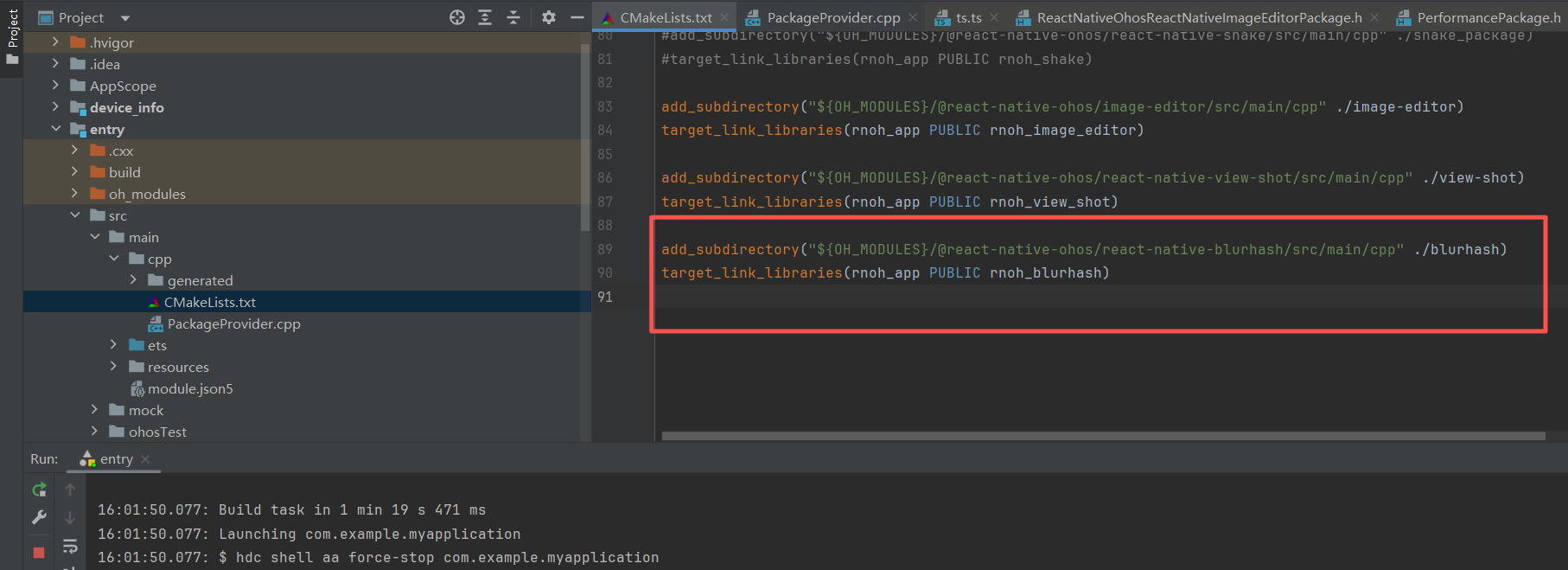The height and width of the screenshot is (570, 1568).
Task: Select PackageProvider.cpp in the project tree
Action: (x=307, y=323)
